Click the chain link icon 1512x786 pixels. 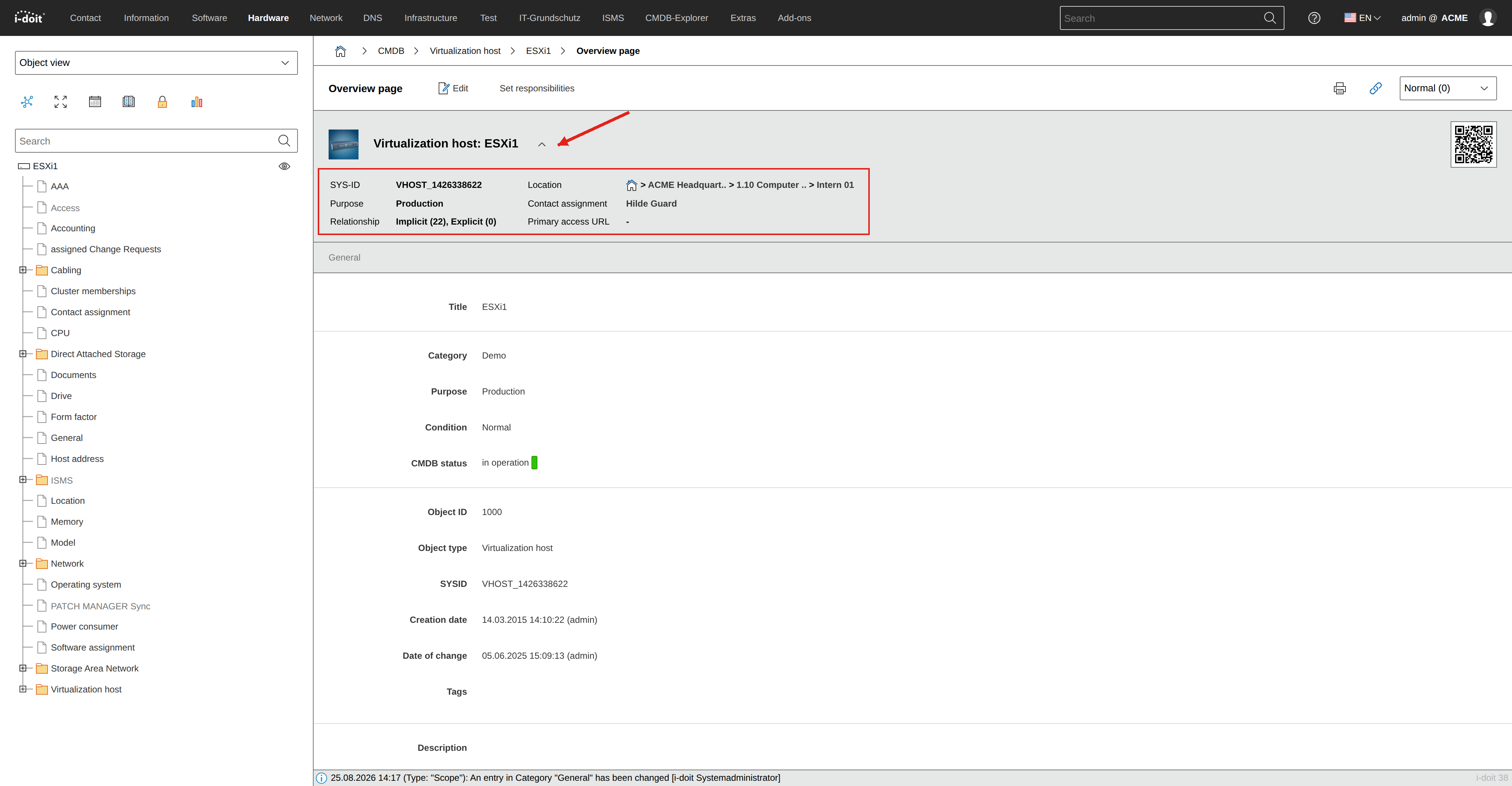[x=1375, y=89]
